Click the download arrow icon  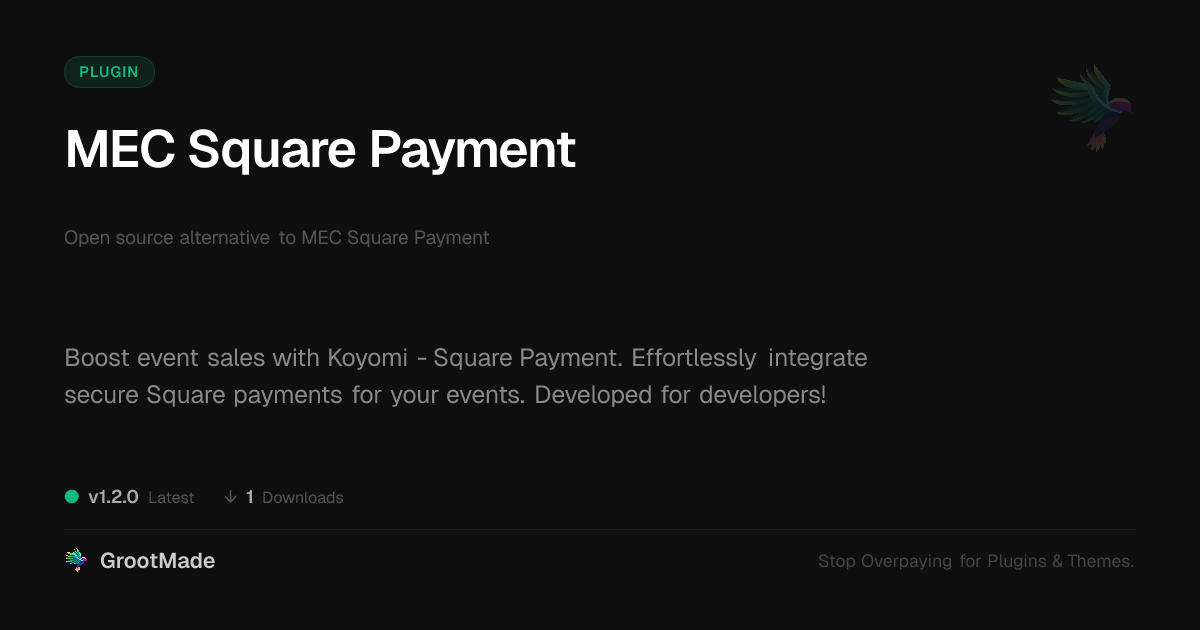(x=230, y=497)
